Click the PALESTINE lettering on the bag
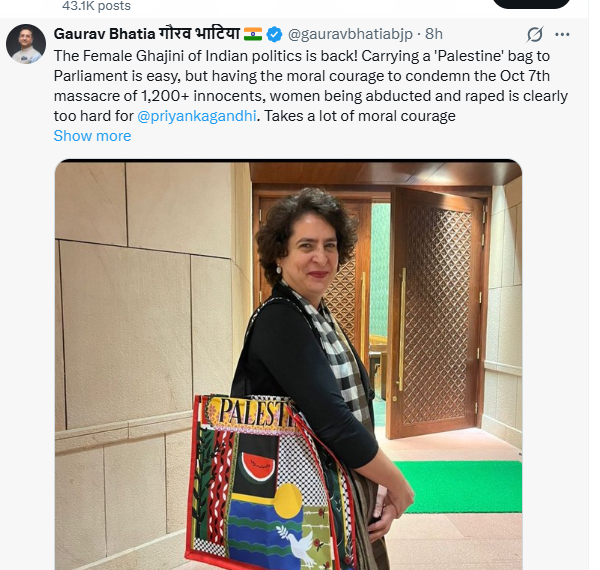Viewport: 600px width, 570px height. tap(254, 412)
